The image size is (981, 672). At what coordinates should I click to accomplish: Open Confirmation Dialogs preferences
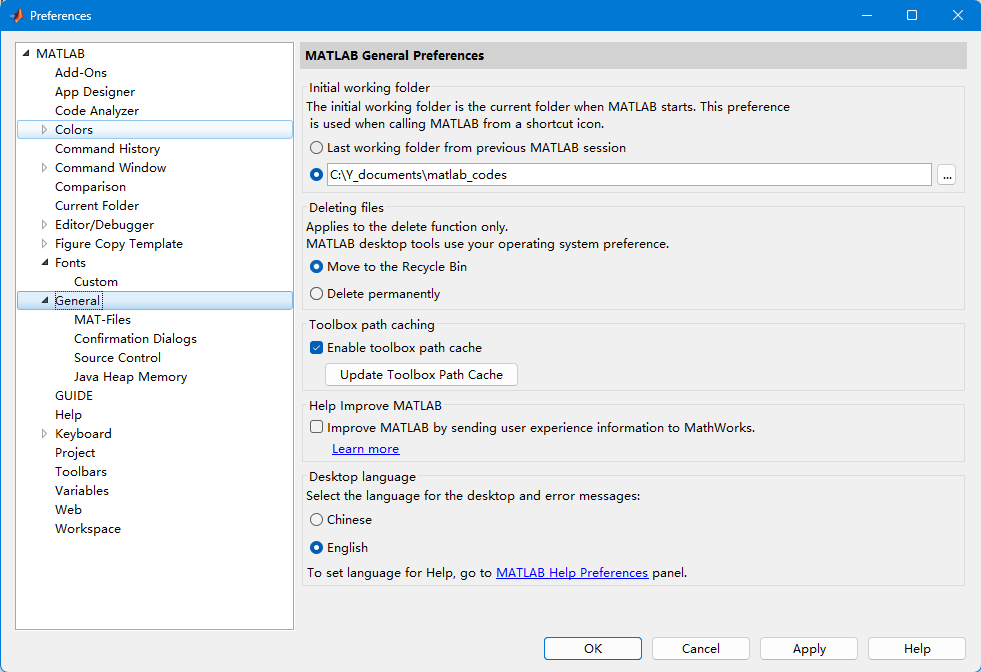135,339
